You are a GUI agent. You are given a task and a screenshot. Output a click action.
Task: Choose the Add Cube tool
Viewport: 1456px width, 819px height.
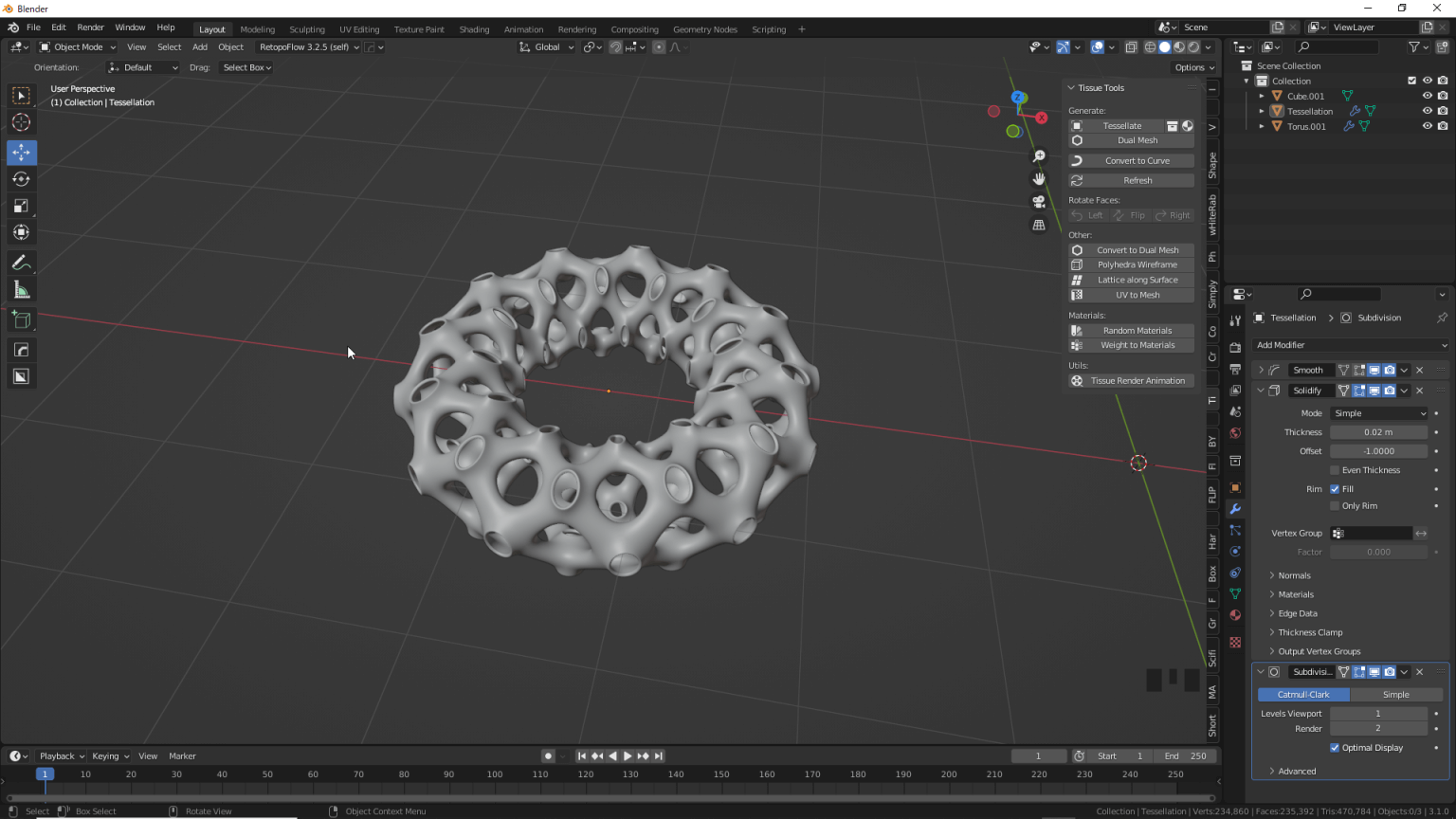[20, 319]
